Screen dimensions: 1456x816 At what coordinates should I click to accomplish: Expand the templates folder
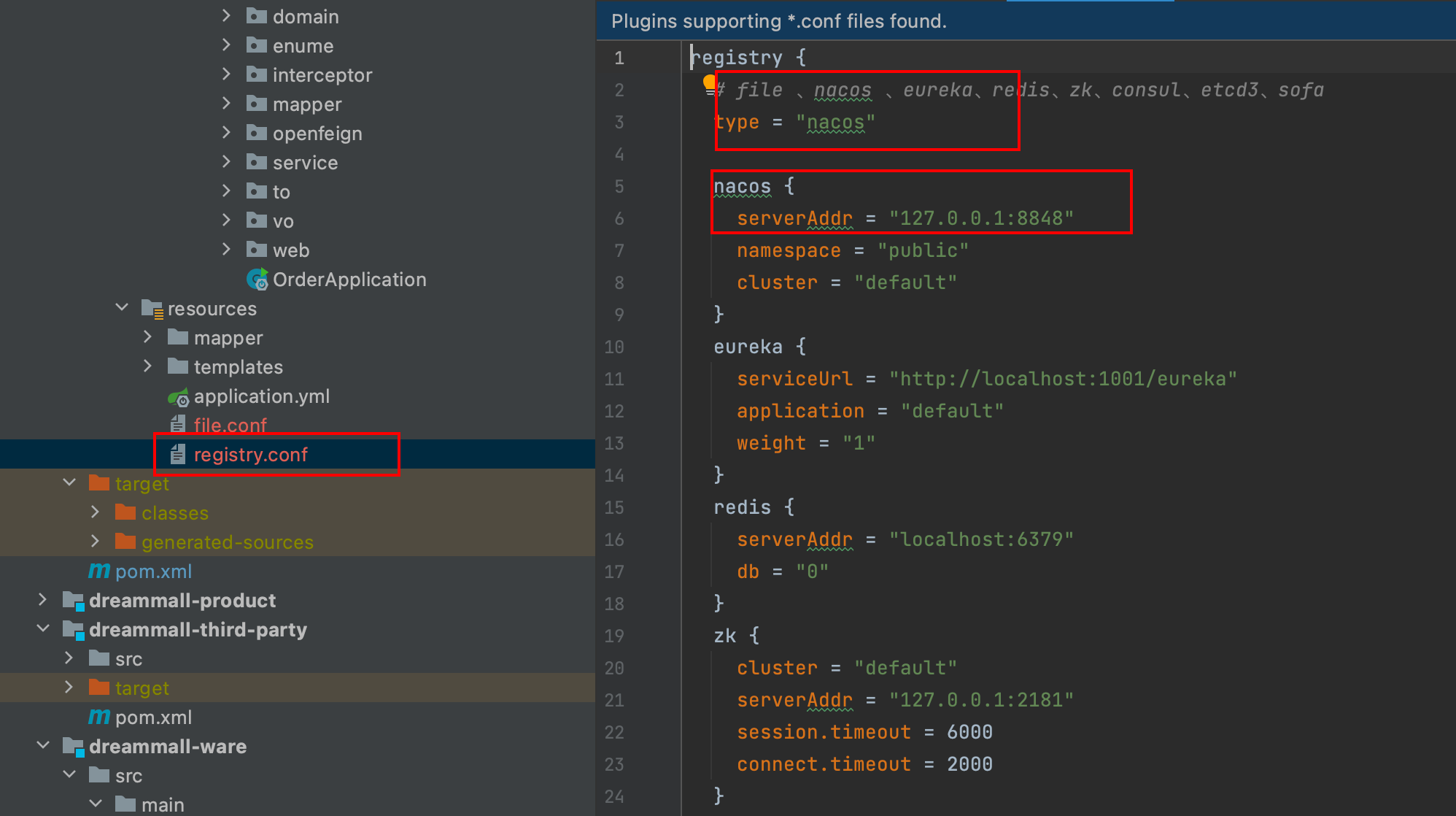[147, 366]
